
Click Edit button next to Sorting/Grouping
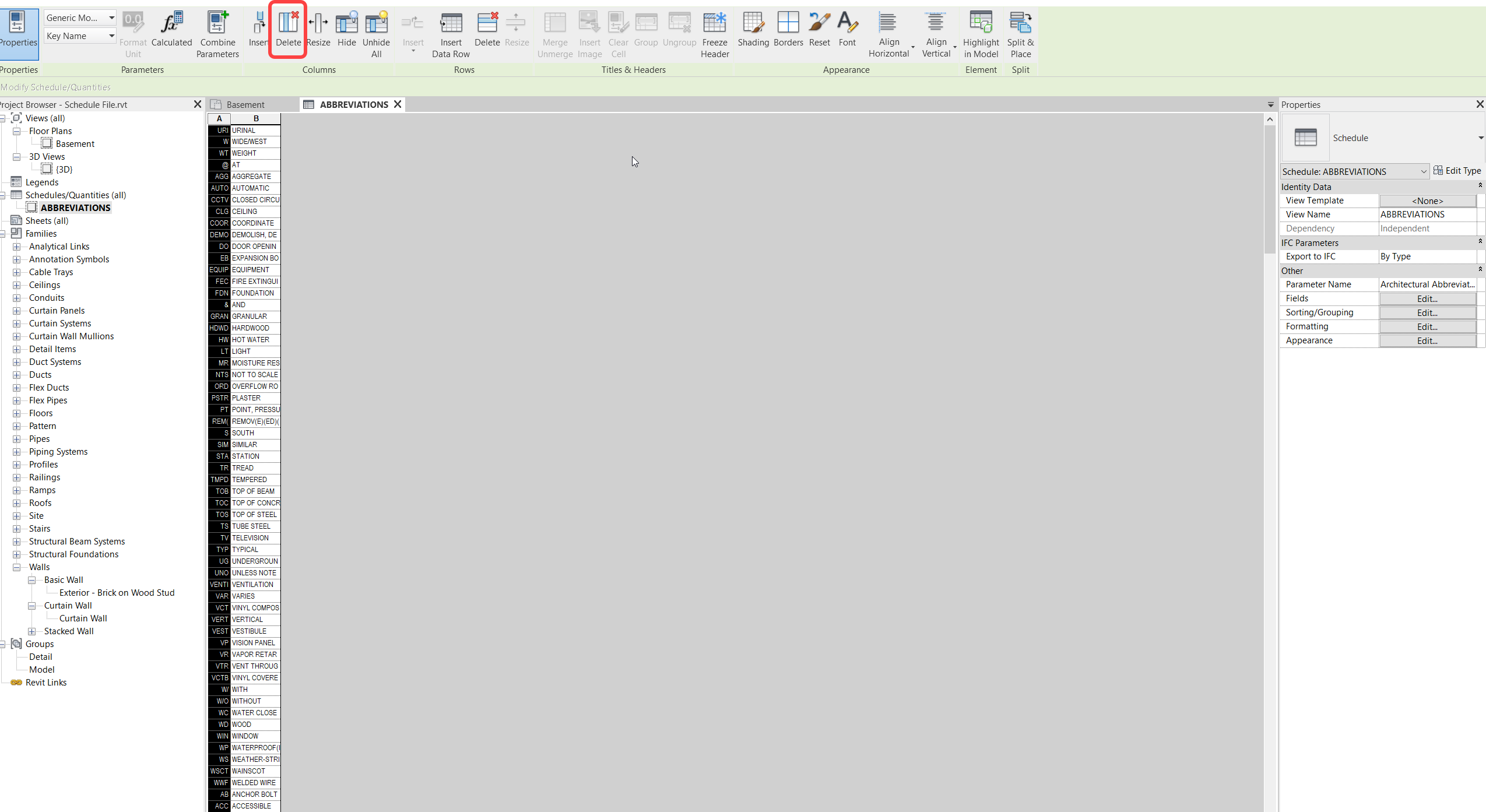1427,312
